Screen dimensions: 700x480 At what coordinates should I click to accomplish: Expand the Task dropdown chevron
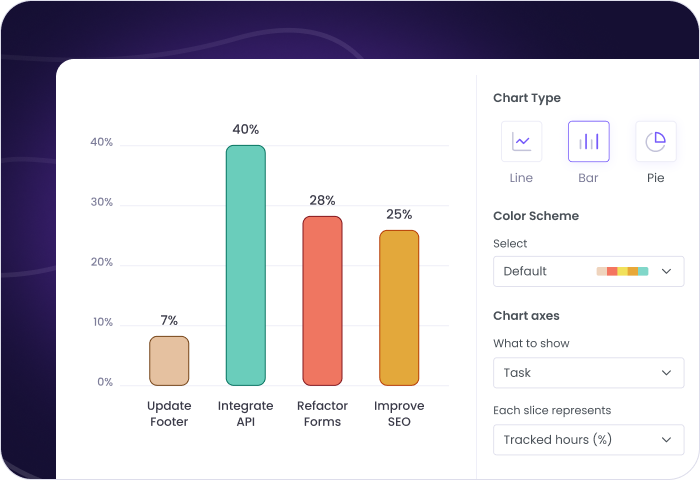point(667,373)
